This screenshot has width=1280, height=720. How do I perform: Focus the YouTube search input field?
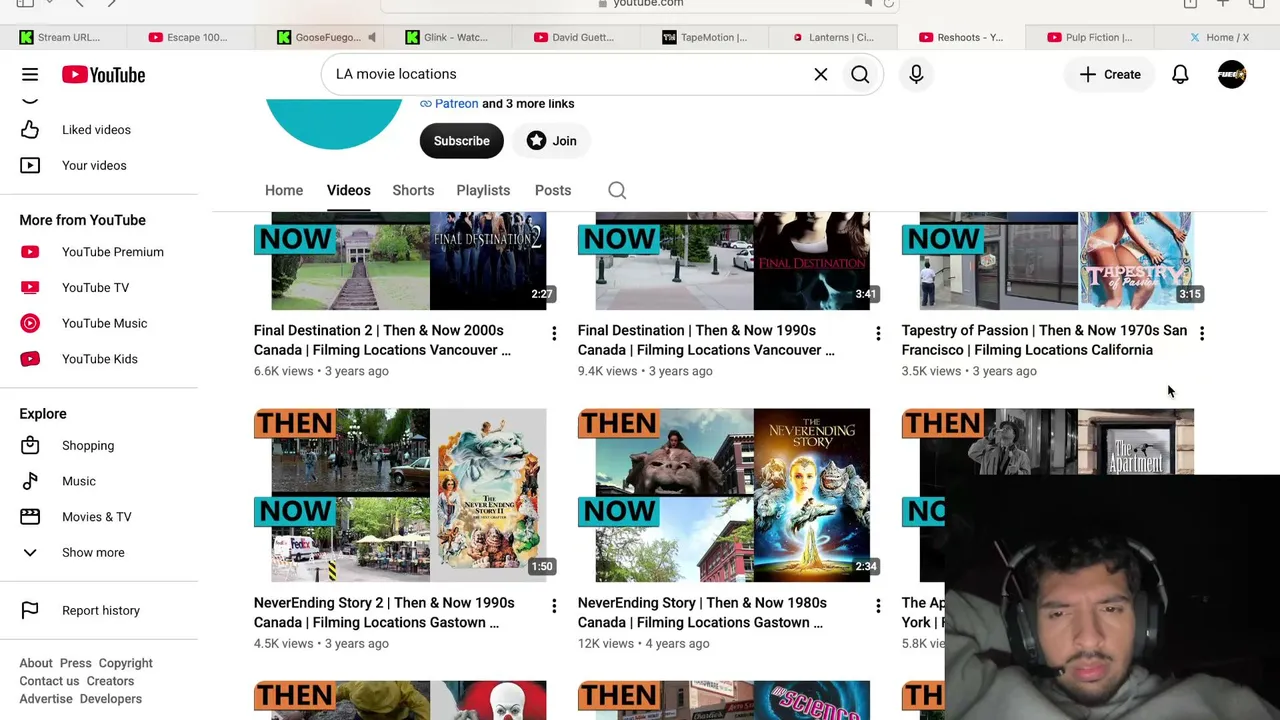(x=570, y=74)
